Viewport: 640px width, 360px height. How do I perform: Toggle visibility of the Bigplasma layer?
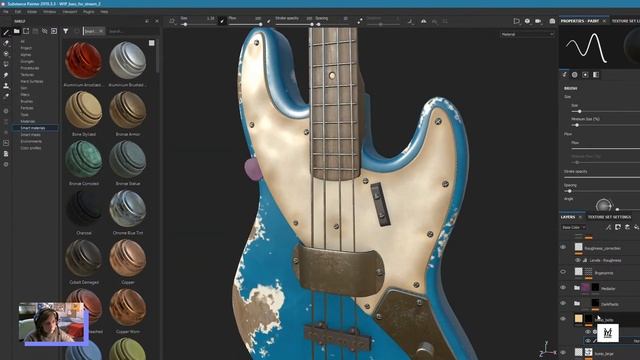[x=563, y=272]
